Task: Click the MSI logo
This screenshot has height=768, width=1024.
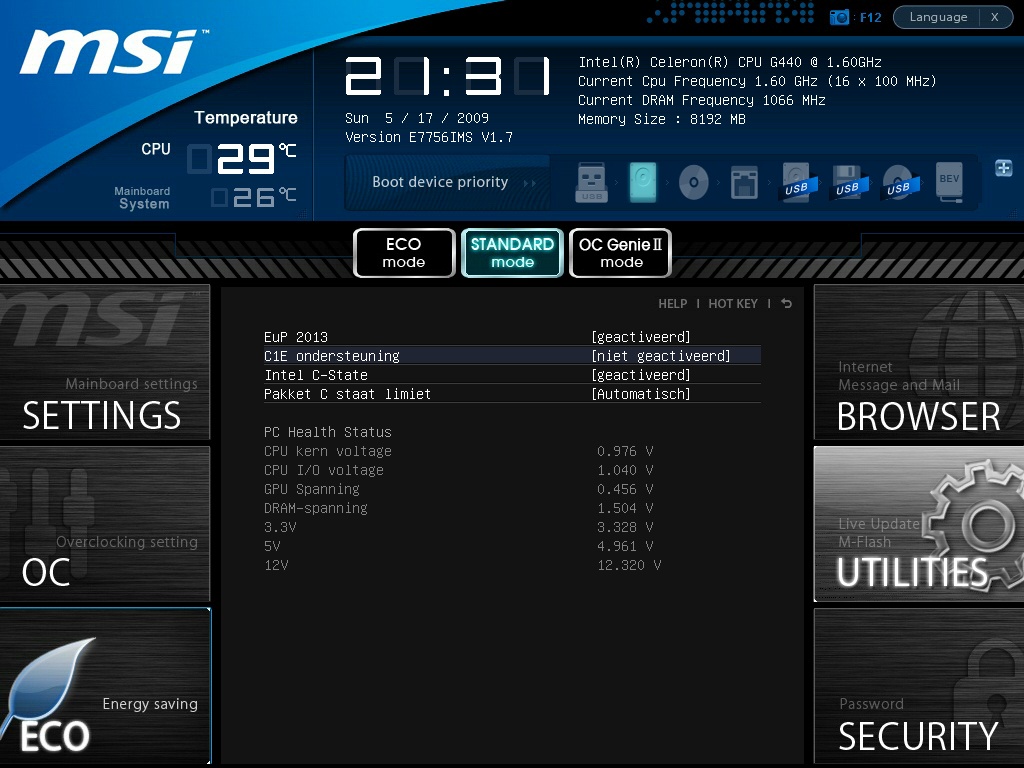Action: (x=114, y=52)
